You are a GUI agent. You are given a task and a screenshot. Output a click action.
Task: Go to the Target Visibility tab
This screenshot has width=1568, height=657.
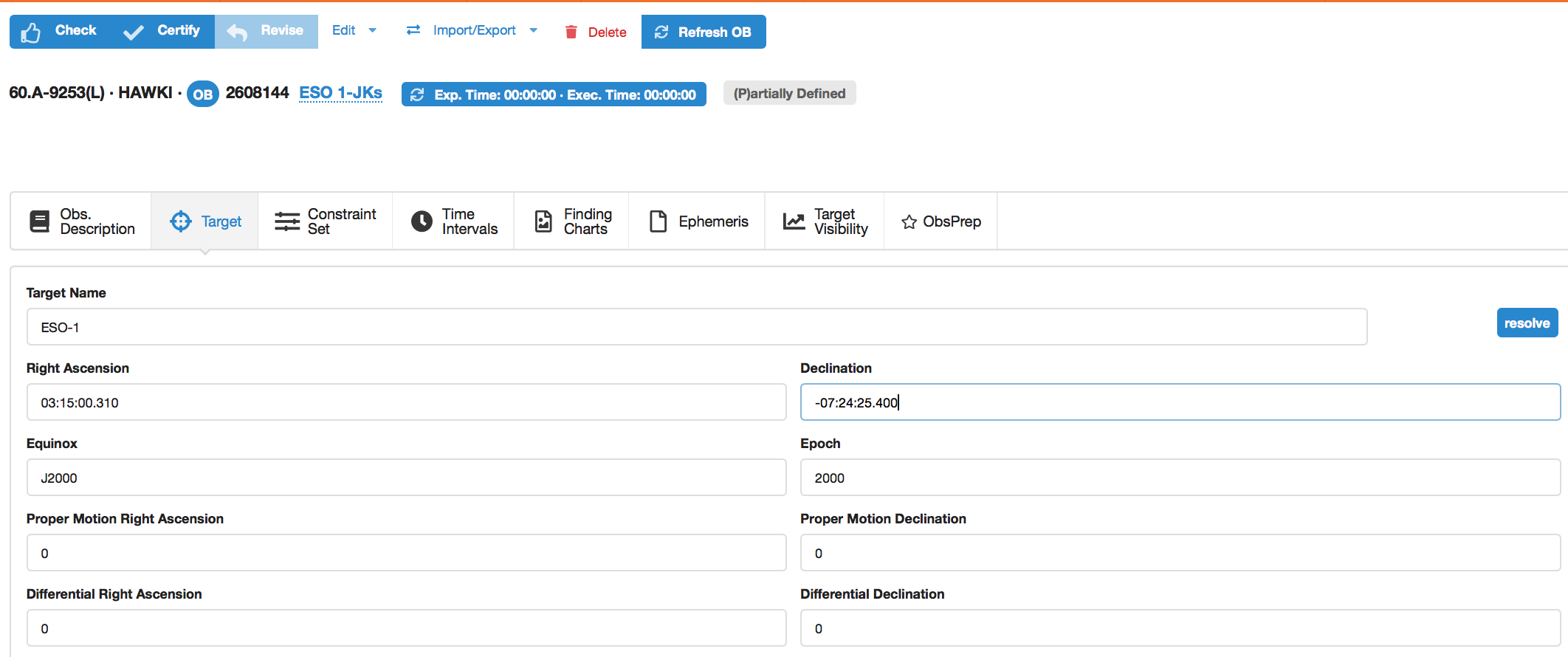tap(825, 221)
